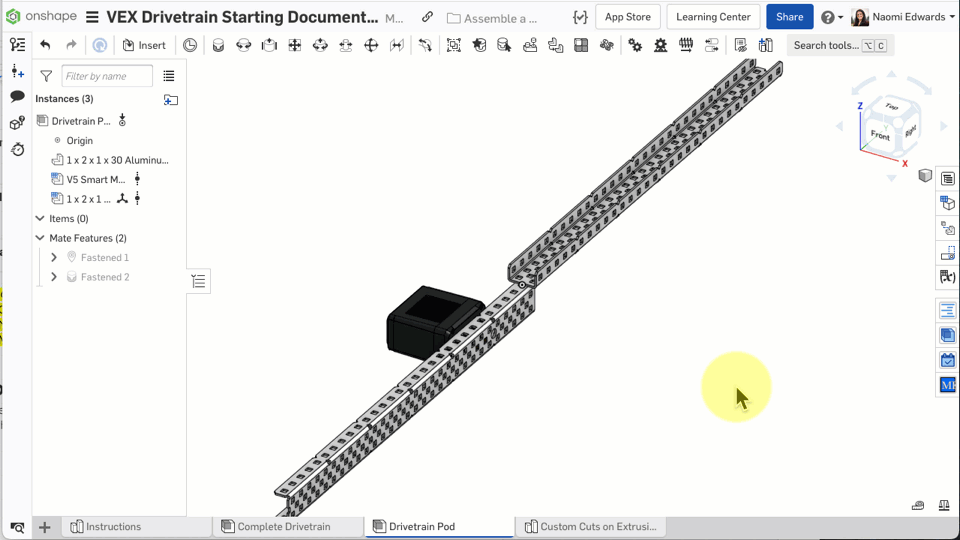Click the curly-braces variables icon
960x540 pixels.
(580, 17)
